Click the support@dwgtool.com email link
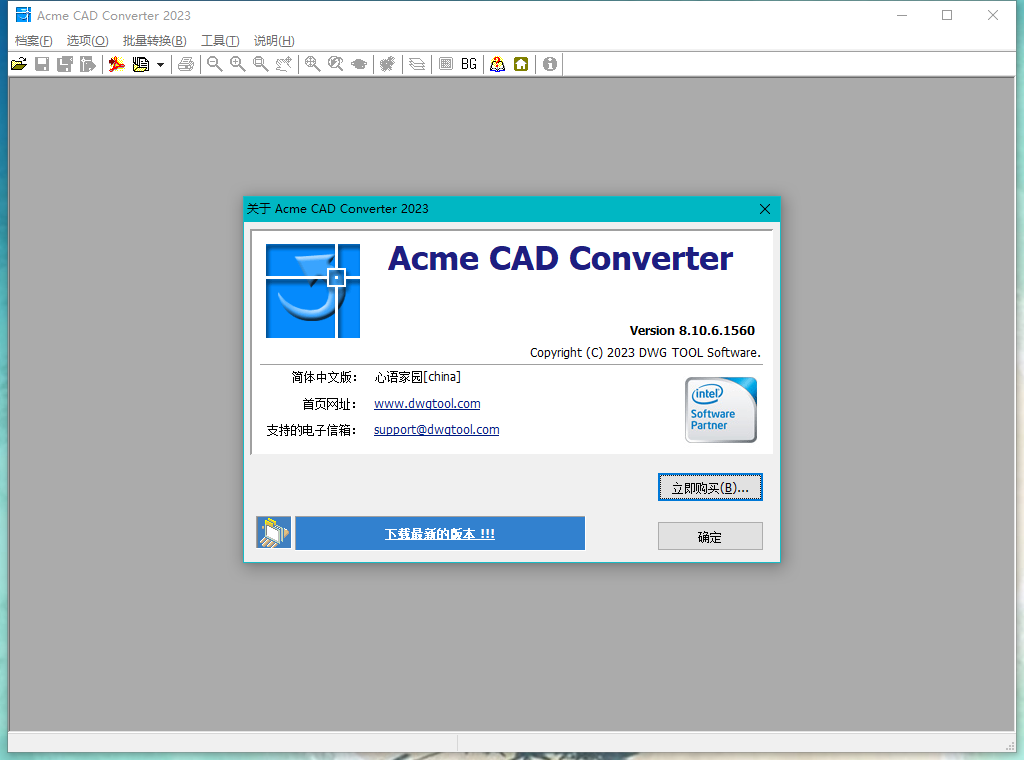This screenshot has width=1024, height=760. pyautogui.click(x=436, y=430)
